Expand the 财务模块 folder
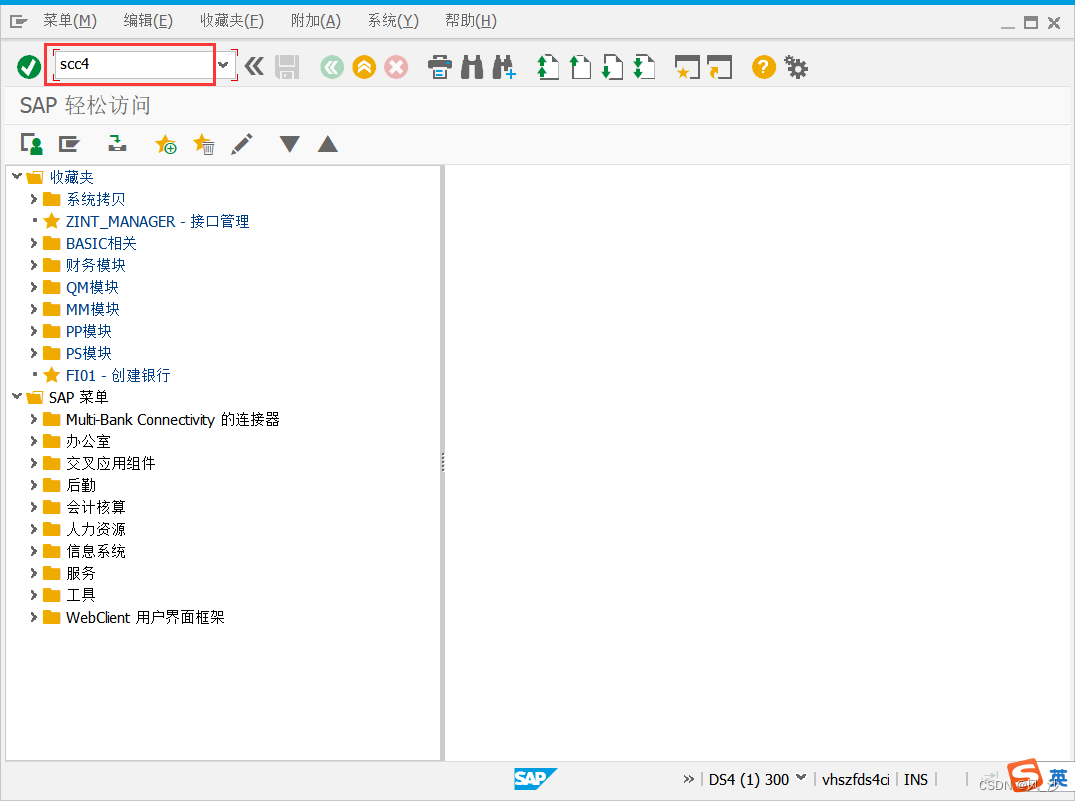 (34, 265)
